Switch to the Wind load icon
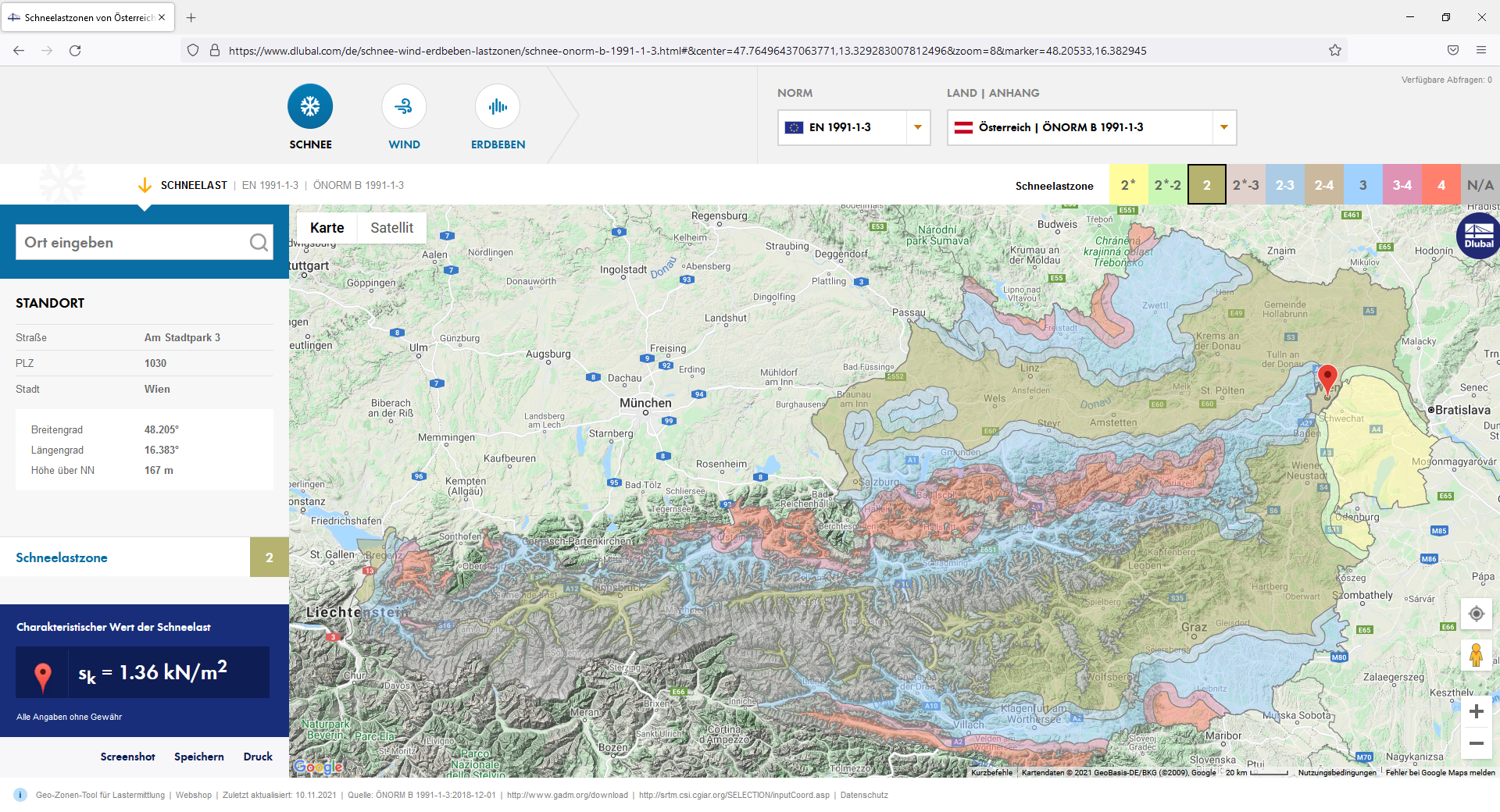 coord(404,107)
